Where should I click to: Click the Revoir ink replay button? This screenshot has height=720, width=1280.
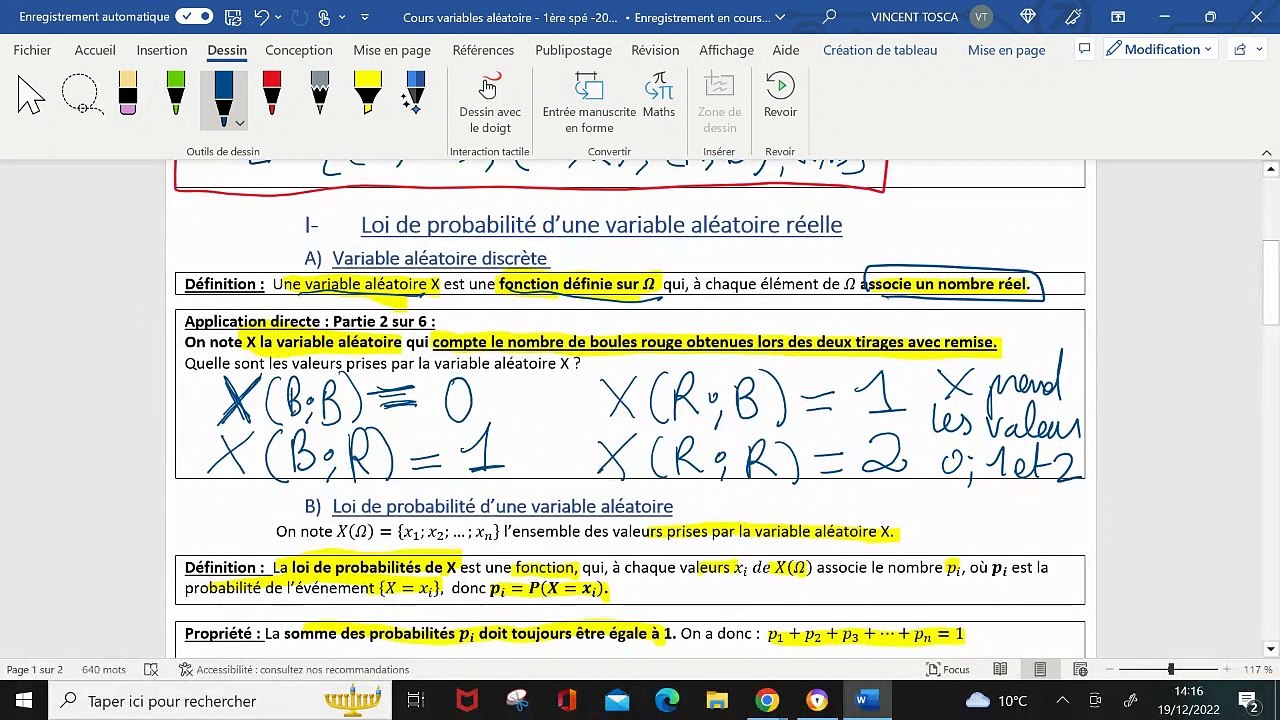tap(780, 96)
